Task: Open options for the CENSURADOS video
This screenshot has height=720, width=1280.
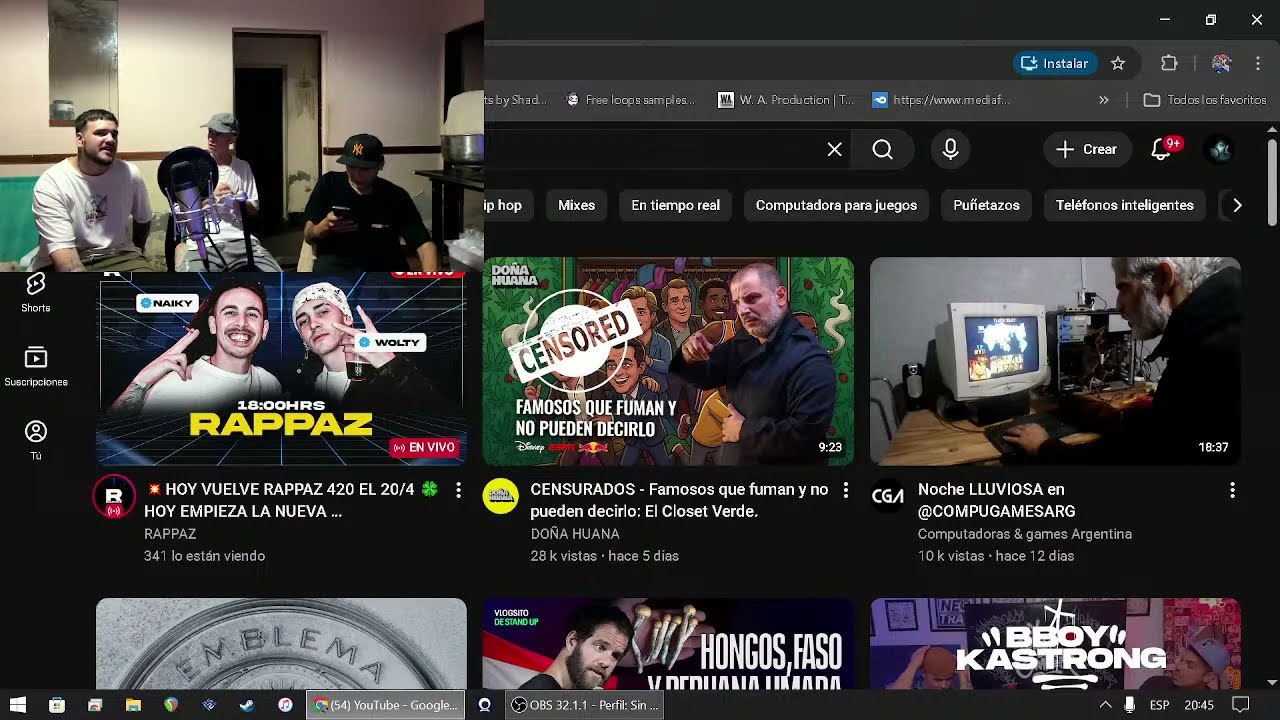Action: click(845, 490)
